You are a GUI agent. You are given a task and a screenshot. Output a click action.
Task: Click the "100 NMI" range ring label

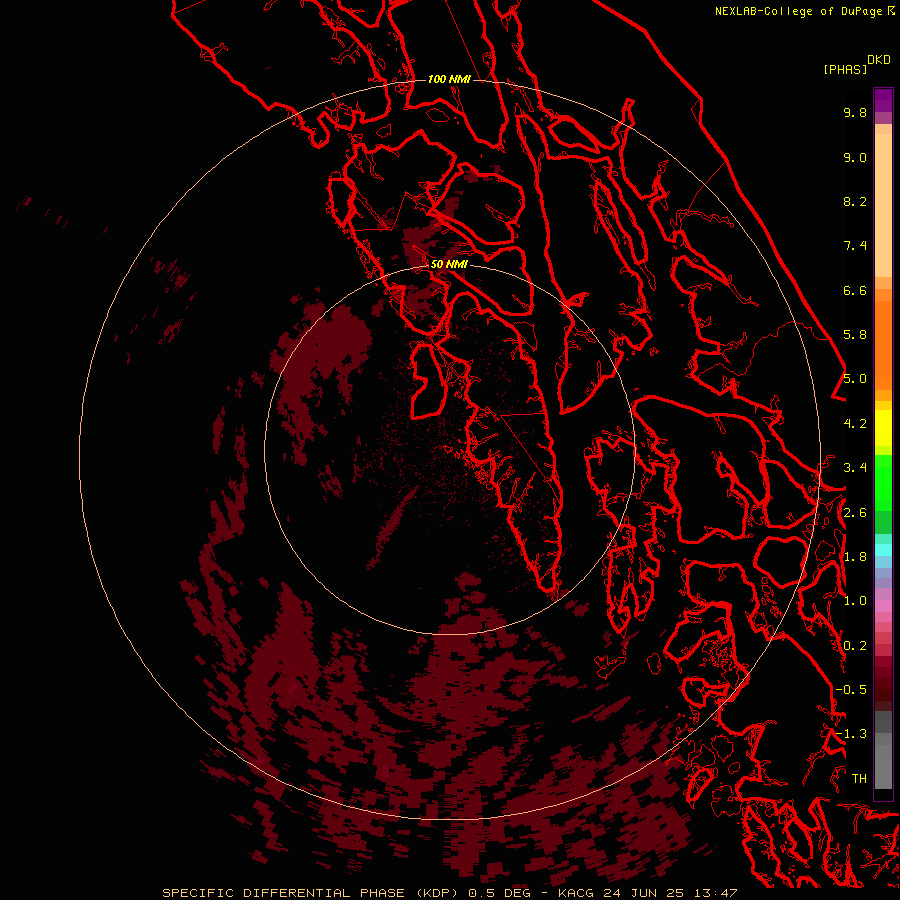tap(449, 79)
